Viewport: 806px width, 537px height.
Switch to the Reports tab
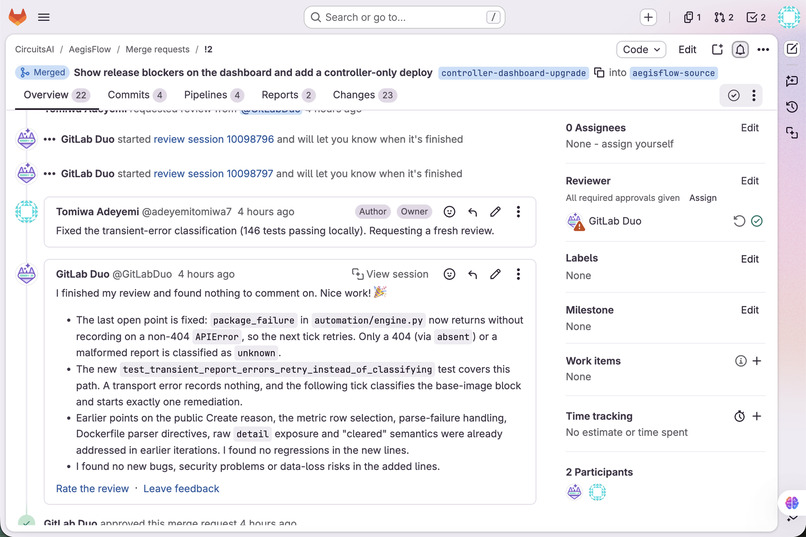pyautogui.click(x=288, y=95)
